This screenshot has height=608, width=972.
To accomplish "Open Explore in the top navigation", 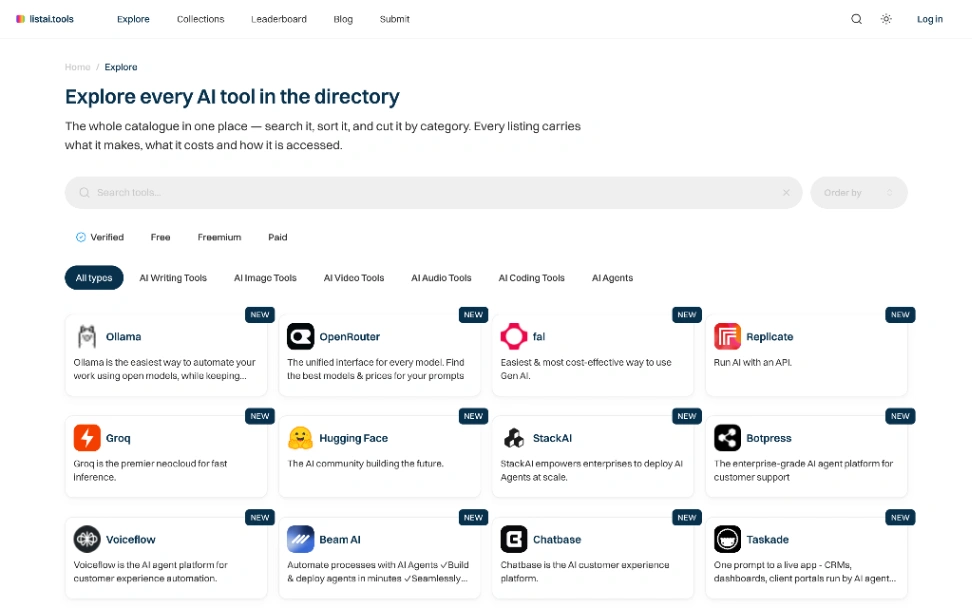I will 133,19.
